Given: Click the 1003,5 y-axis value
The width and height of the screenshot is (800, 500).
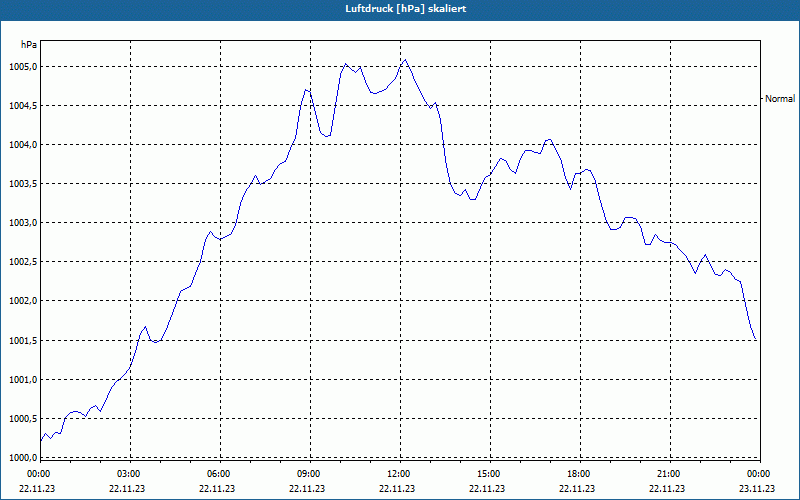Looking at the screenshot, I should pyautogui.click(x=22, y=184).
